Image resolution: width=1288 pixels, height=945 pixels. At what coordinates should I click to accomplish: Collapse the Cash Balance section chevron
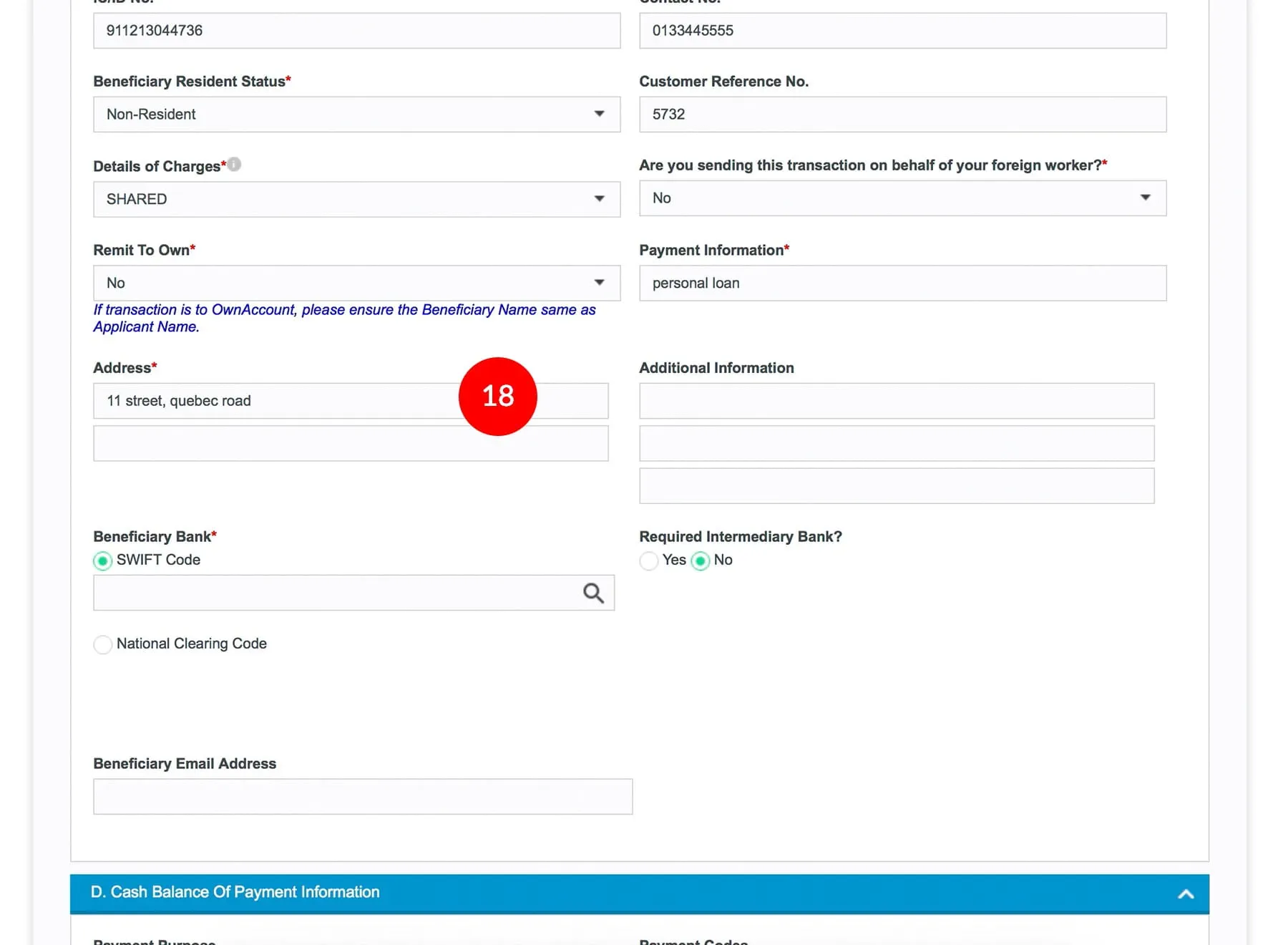(x=1186, y=893)
